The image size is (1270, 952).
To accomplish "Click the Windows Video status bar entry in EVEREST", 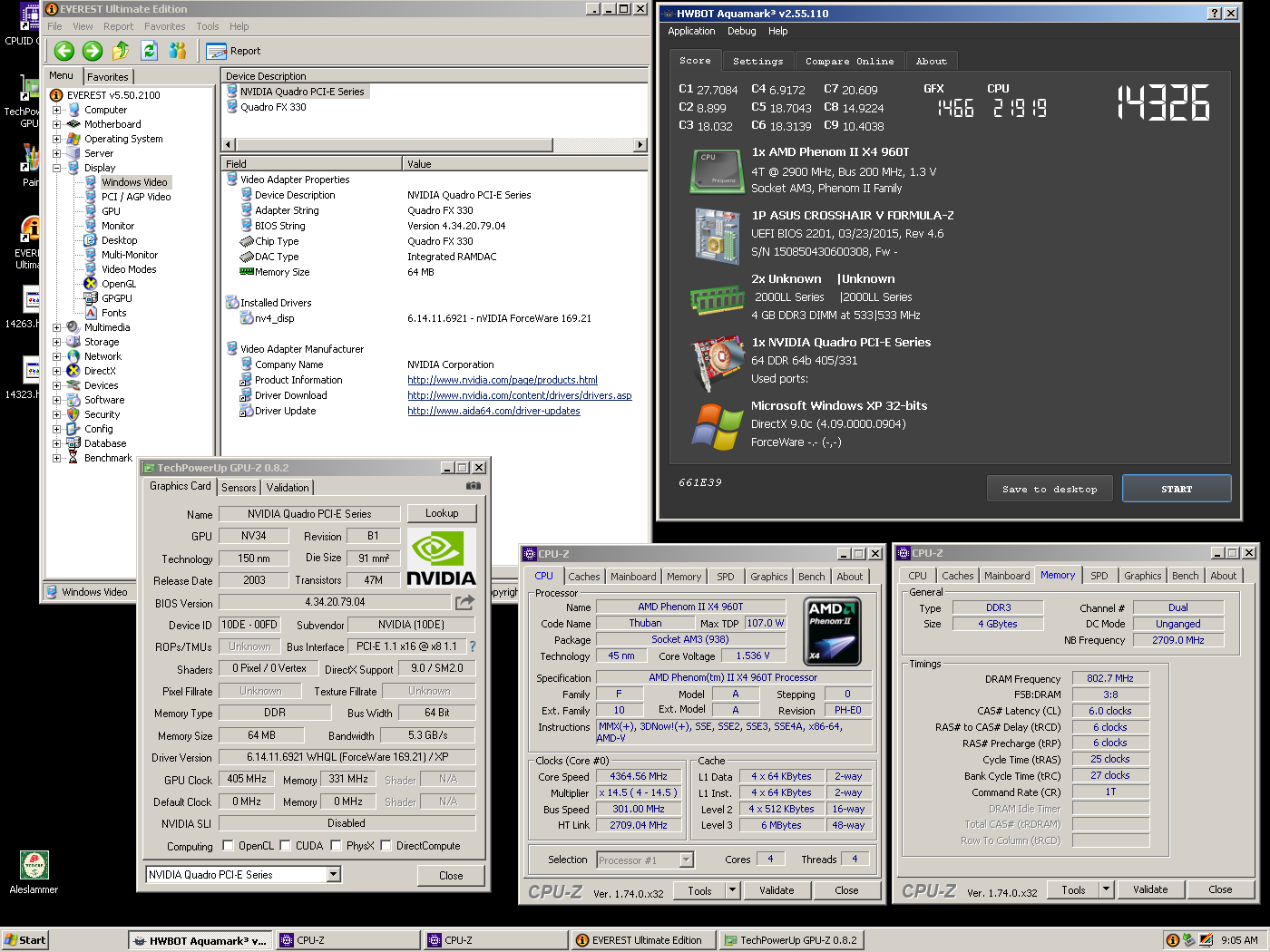I will click(88, 592).
